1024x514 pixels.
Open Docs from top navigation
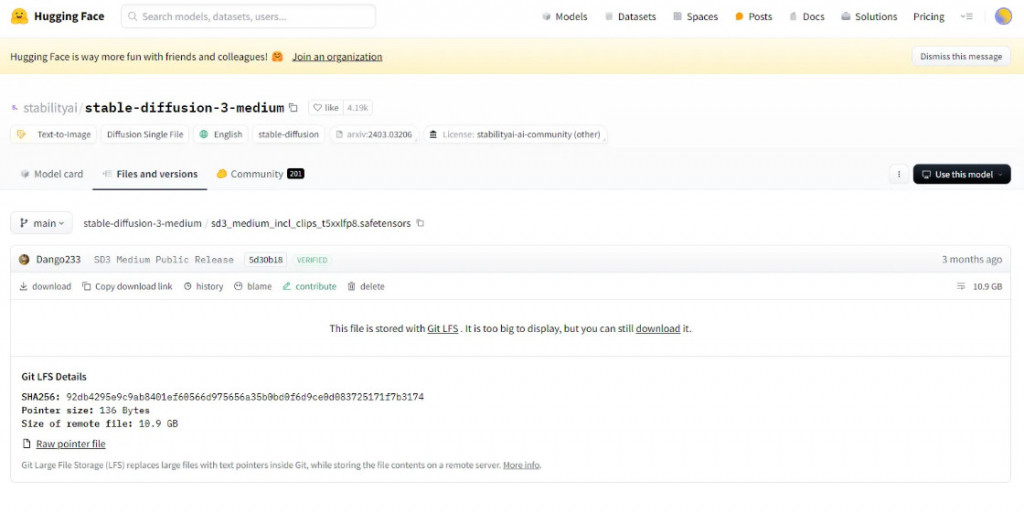[x=807, y=16]
